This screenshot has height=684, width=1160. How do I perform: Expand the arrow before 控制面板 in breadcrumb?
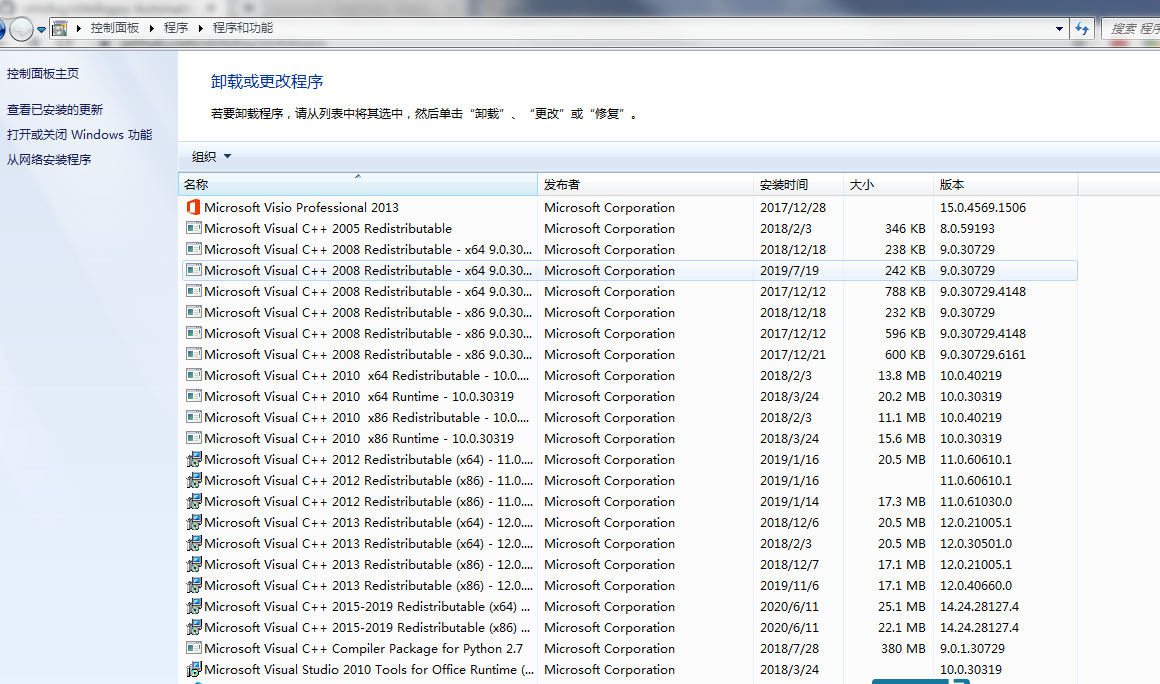(78, 28)
